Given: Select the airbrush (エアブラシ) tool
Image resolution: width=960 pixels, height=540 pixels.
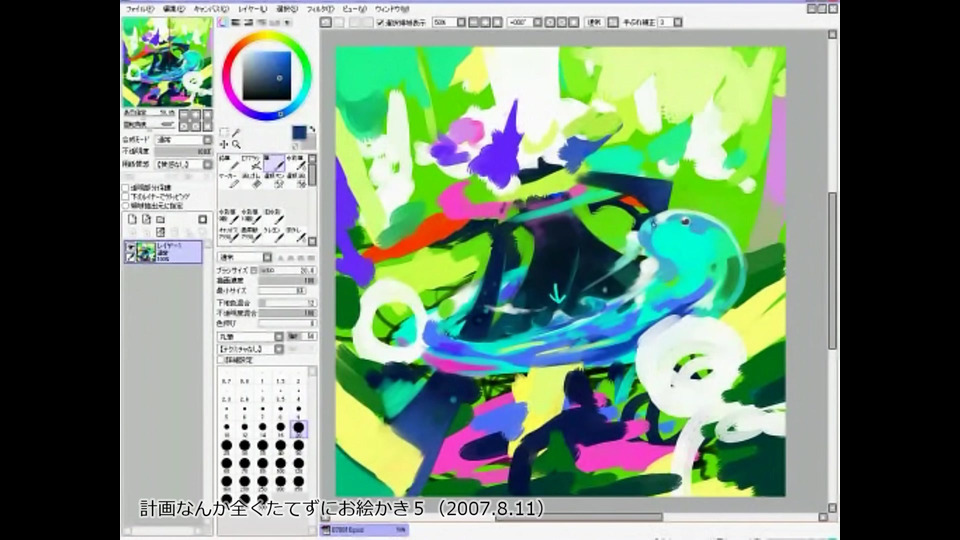Looking at the screenshot, I should pyautogui.click(x=250, y=163).
